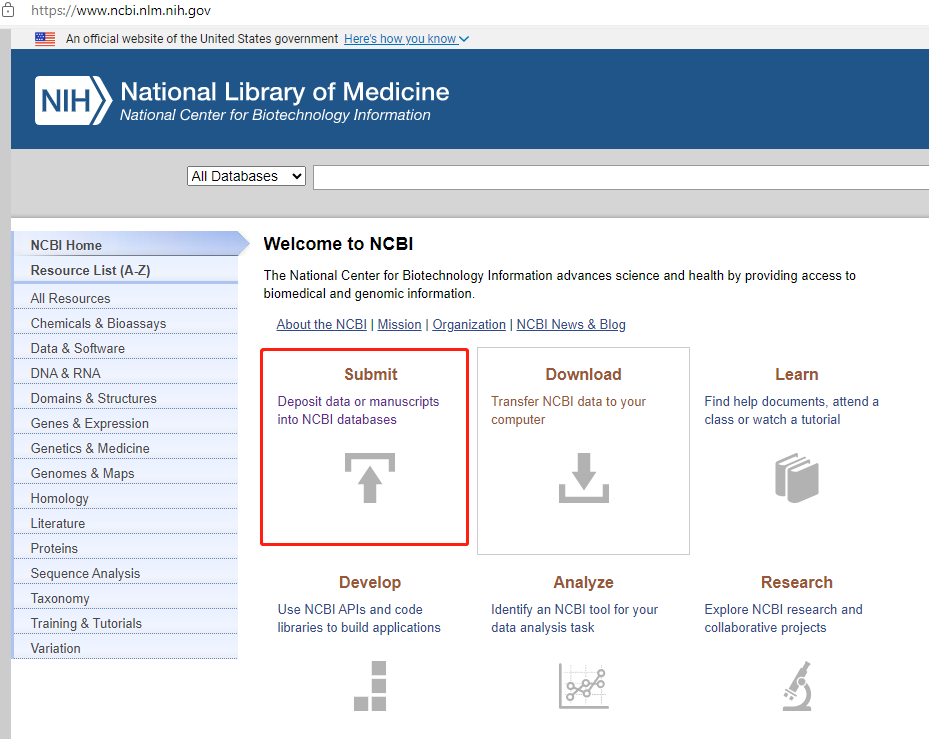The width and height of the screenshot is (929, 739).
Task: Click 'Use NCBI APIs and code libraries' text
Action: pos(359,618)
